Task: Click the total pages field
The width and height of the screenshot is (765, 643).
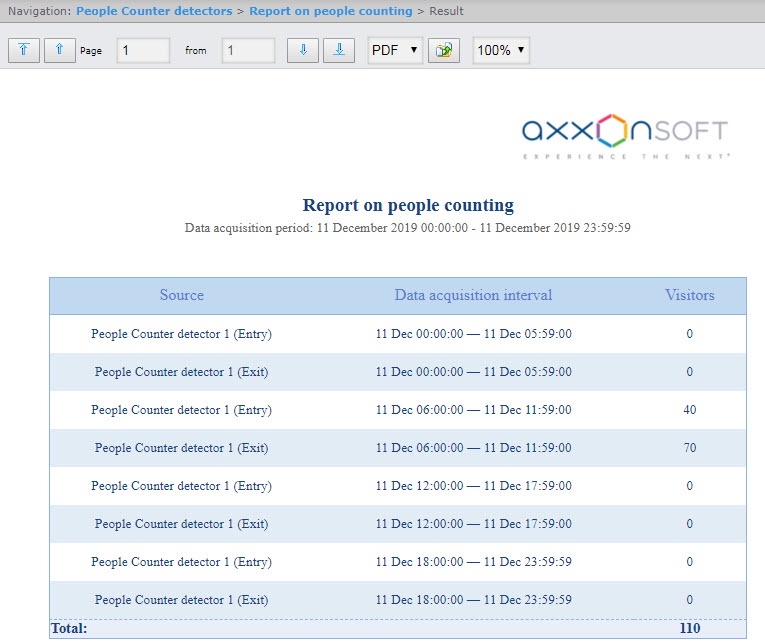Action: (x=248, y=51)
